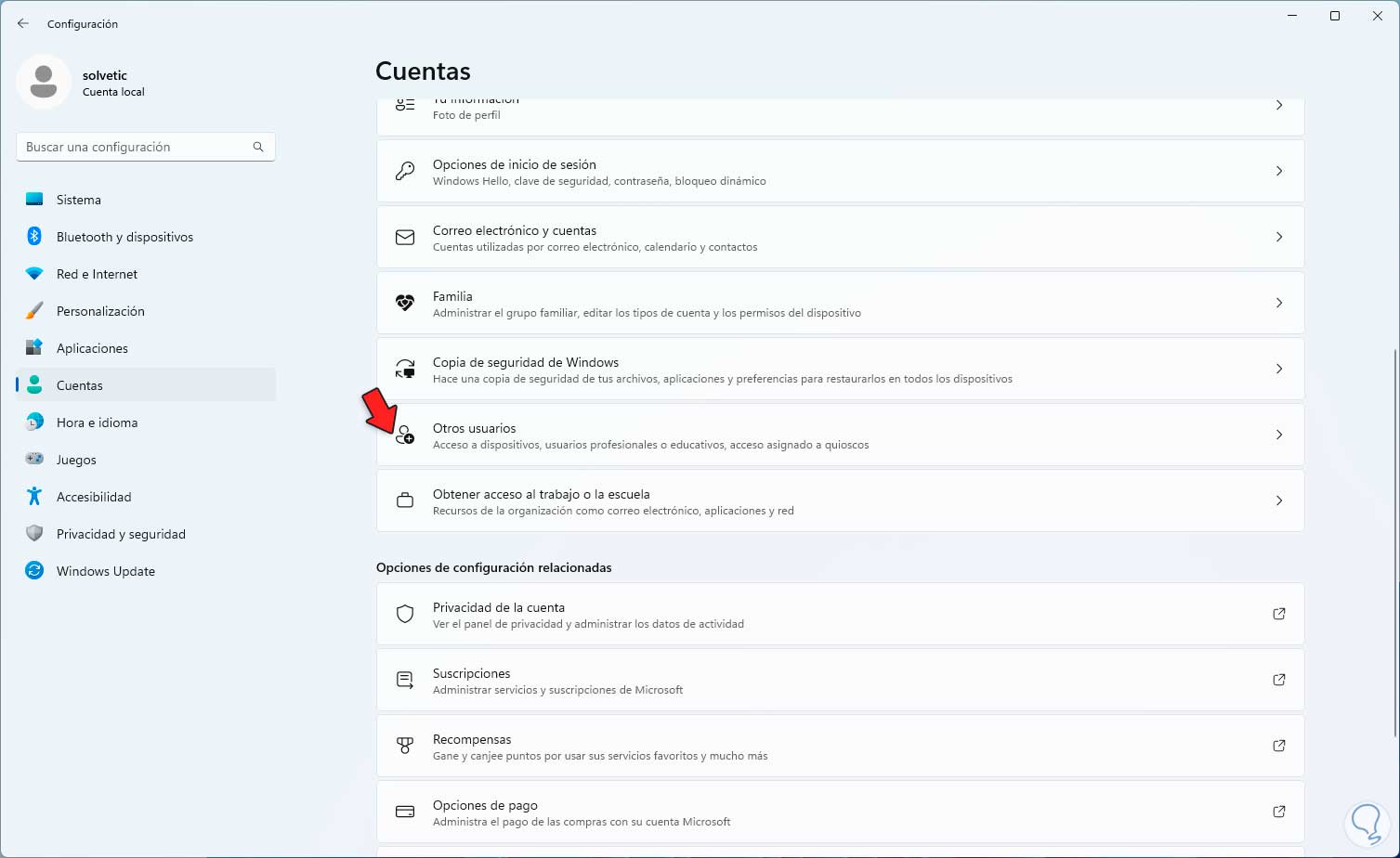Click the envelope icon for Correo electrónico
The width and height of the screenshot is (1400, 858).
click(405, 238)
